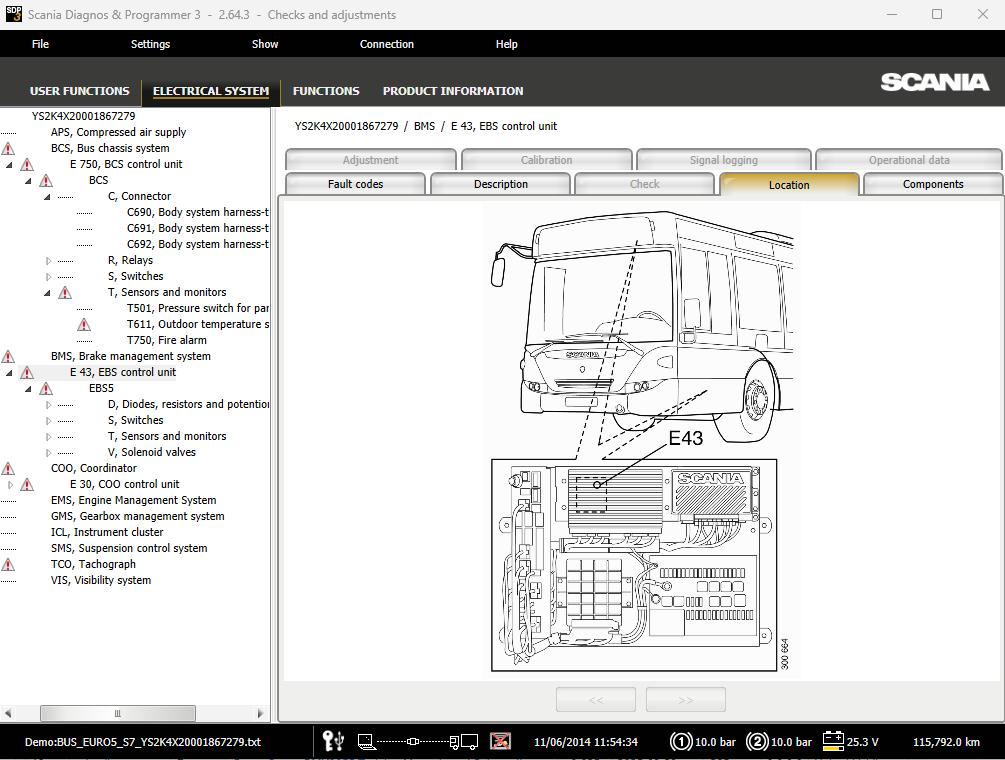Open the Fault codes tab
The image size is (1005, 760).
(x=355, y=184)
